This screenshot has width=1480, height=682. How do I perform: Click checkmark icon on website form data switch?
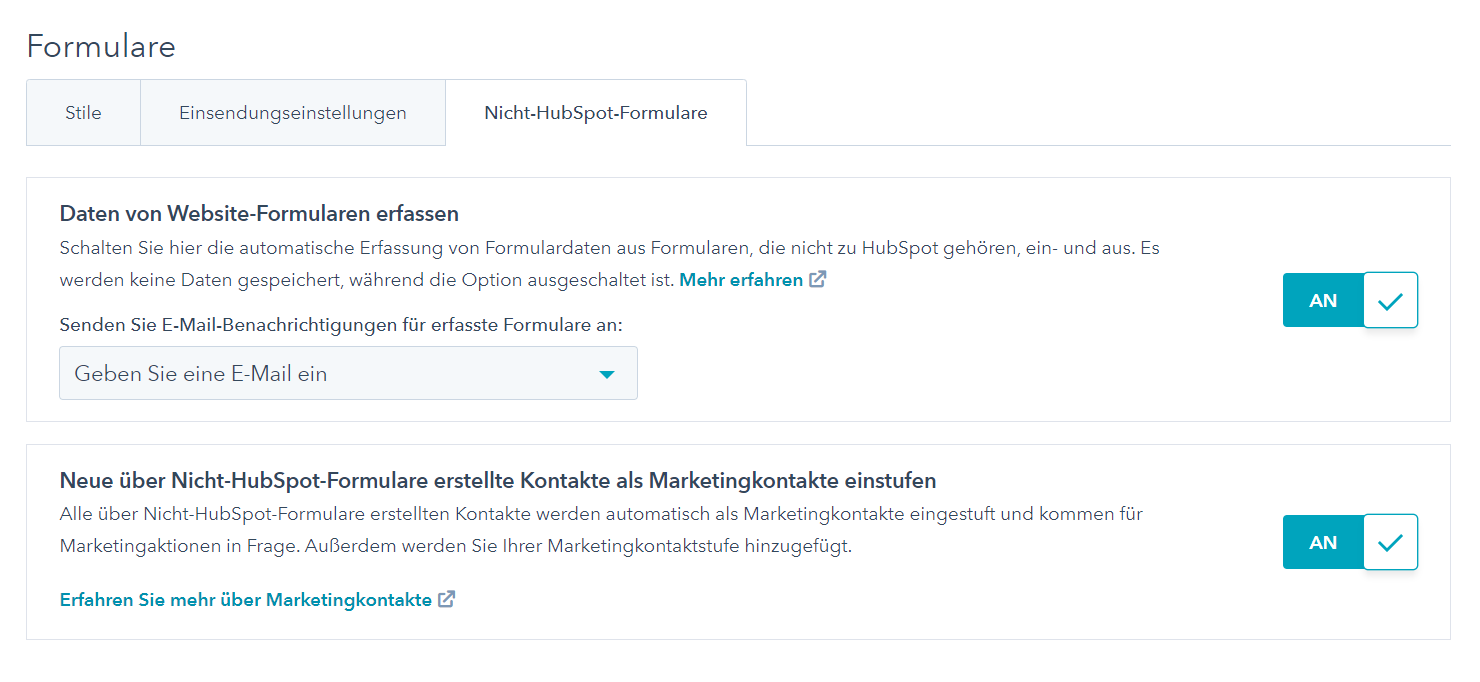click(1390, 300)
